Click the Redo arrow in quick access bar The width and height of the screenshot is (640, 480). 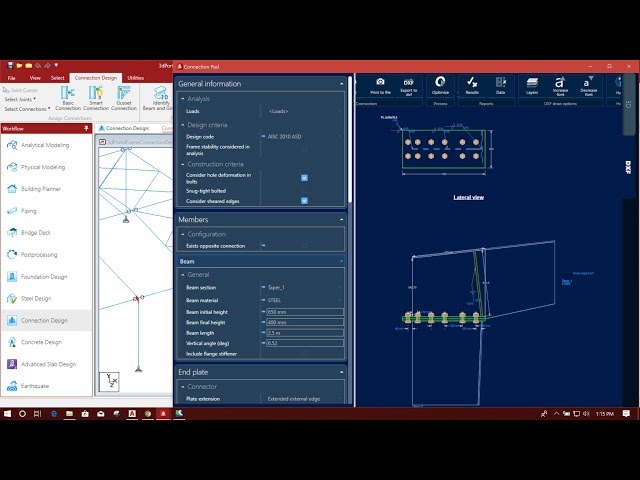tap(47, 65)
